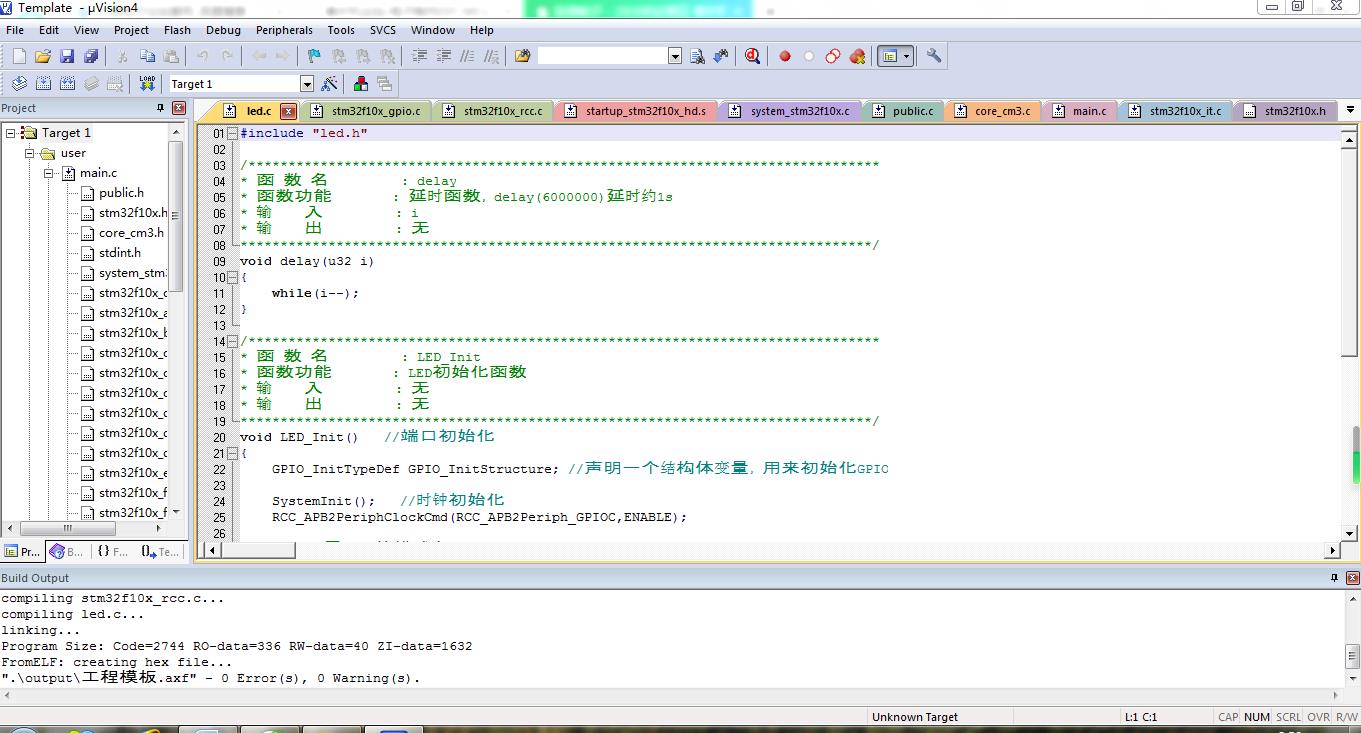1361x733 pixels.
Task: Insert or remove a bookmark with the flag icon
Action: point(314,56)
